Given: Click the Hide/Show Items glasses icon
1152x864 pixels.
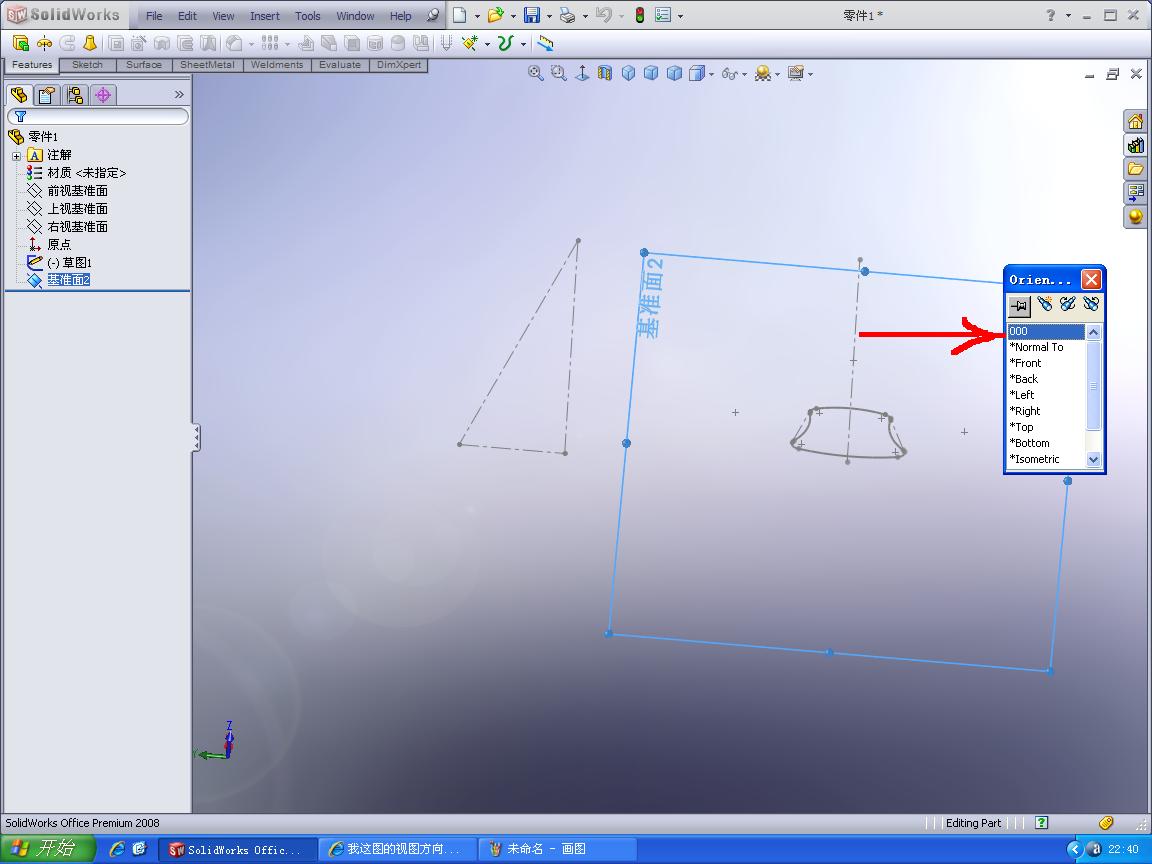Looking at the screenshot, I should point(729,73).
